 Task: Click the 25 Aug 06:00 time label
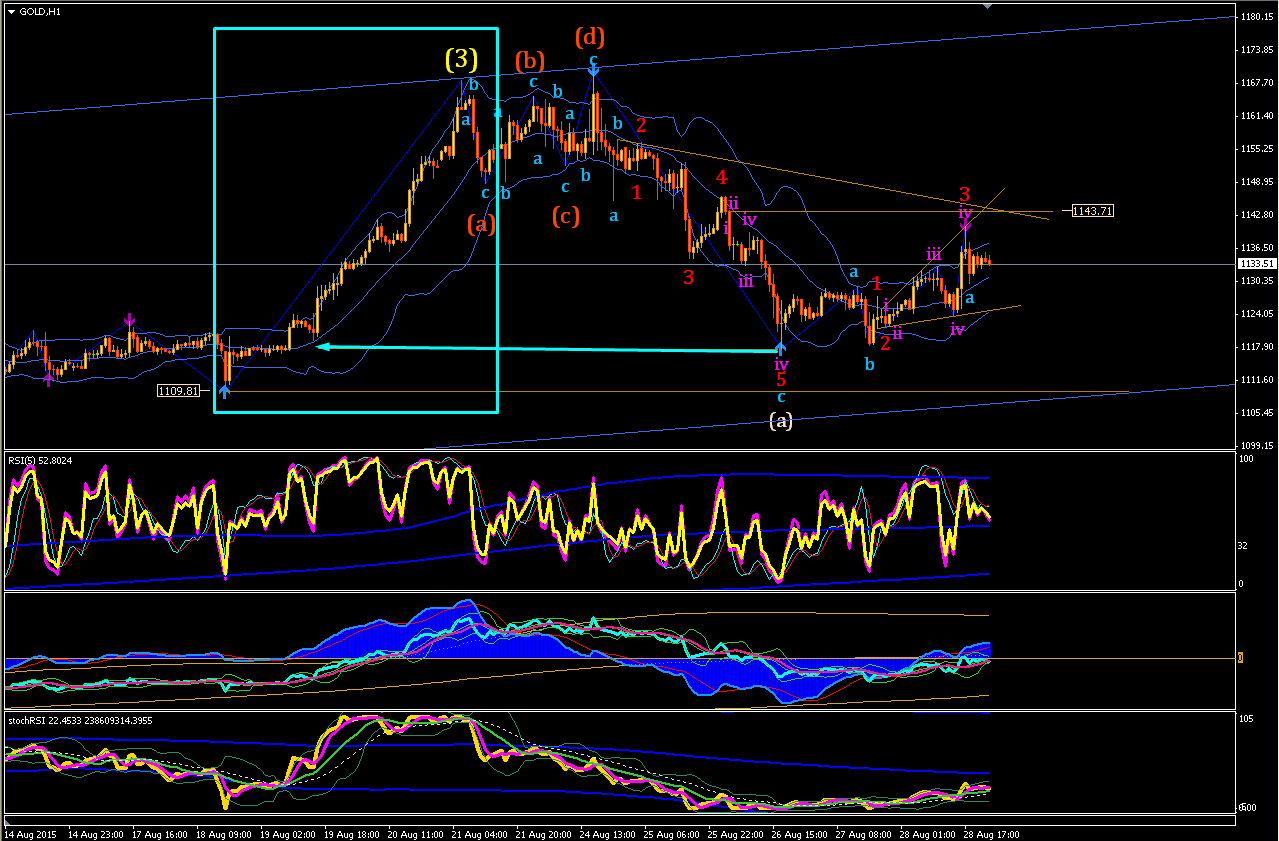(671, 833)
